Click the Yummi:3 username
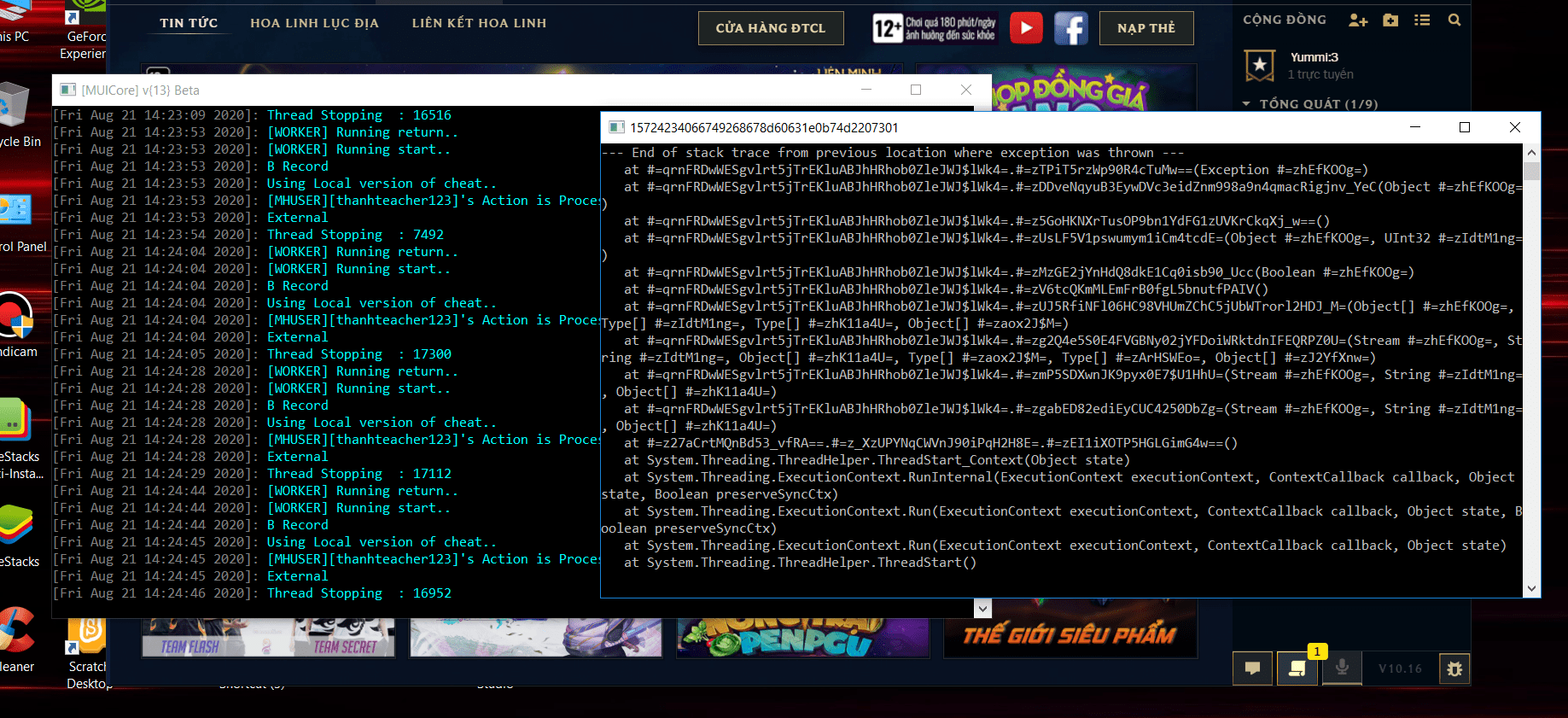Viewport: 1568px width, 718px height. coord(1314,57)
